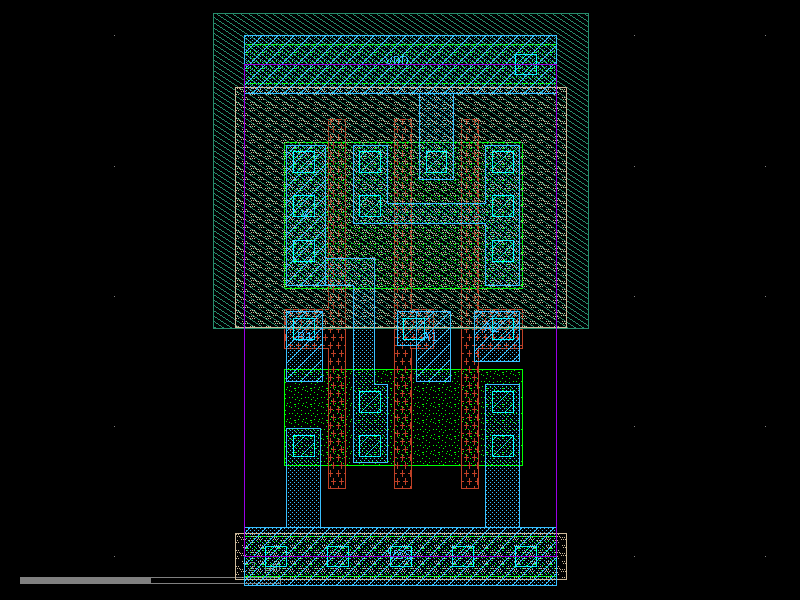Select the left metal strap joining the bottom rail

(x=304, y=478)
